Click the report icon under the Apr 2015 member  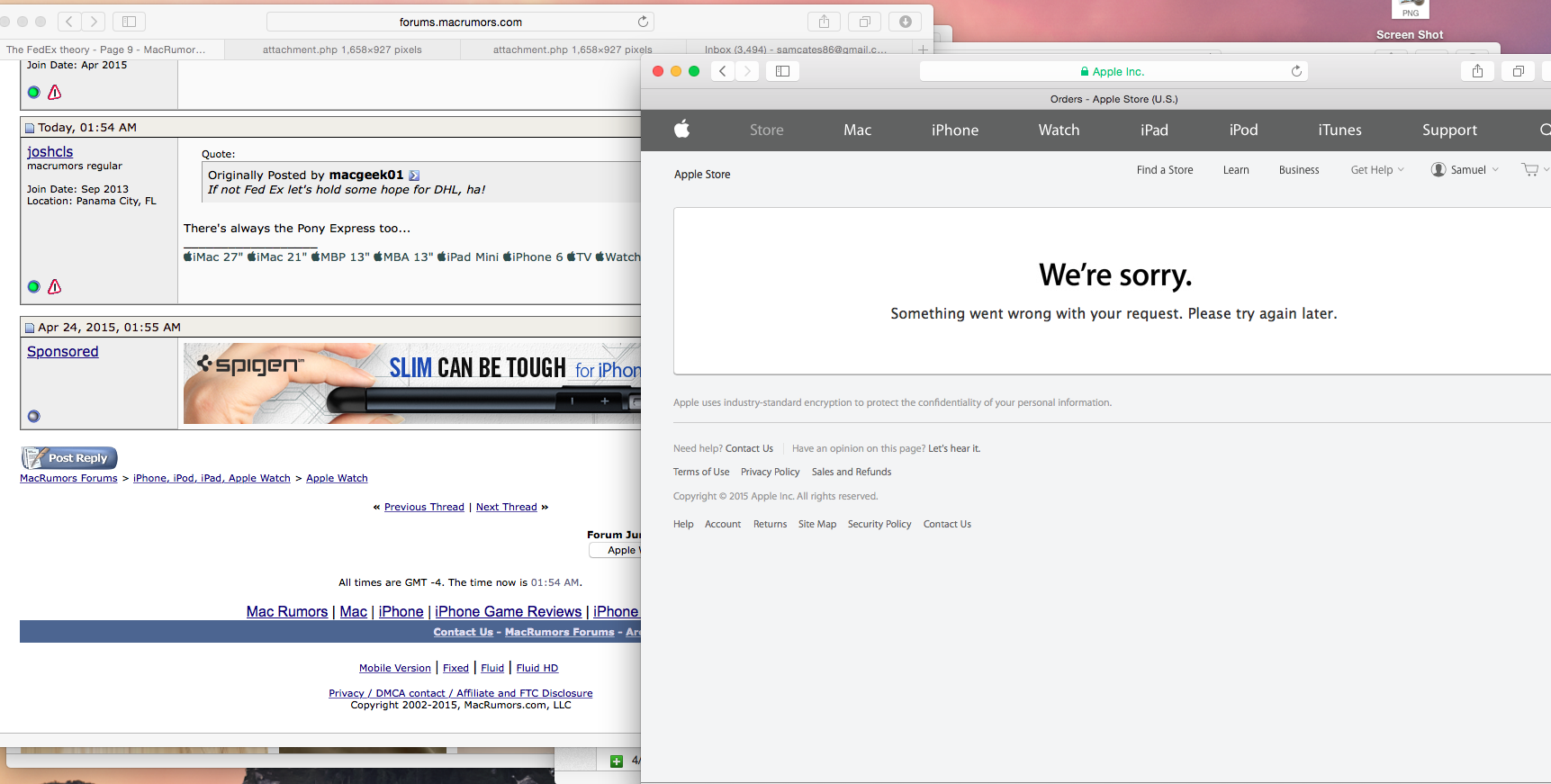pyautogui.click(x=54, y=92)
